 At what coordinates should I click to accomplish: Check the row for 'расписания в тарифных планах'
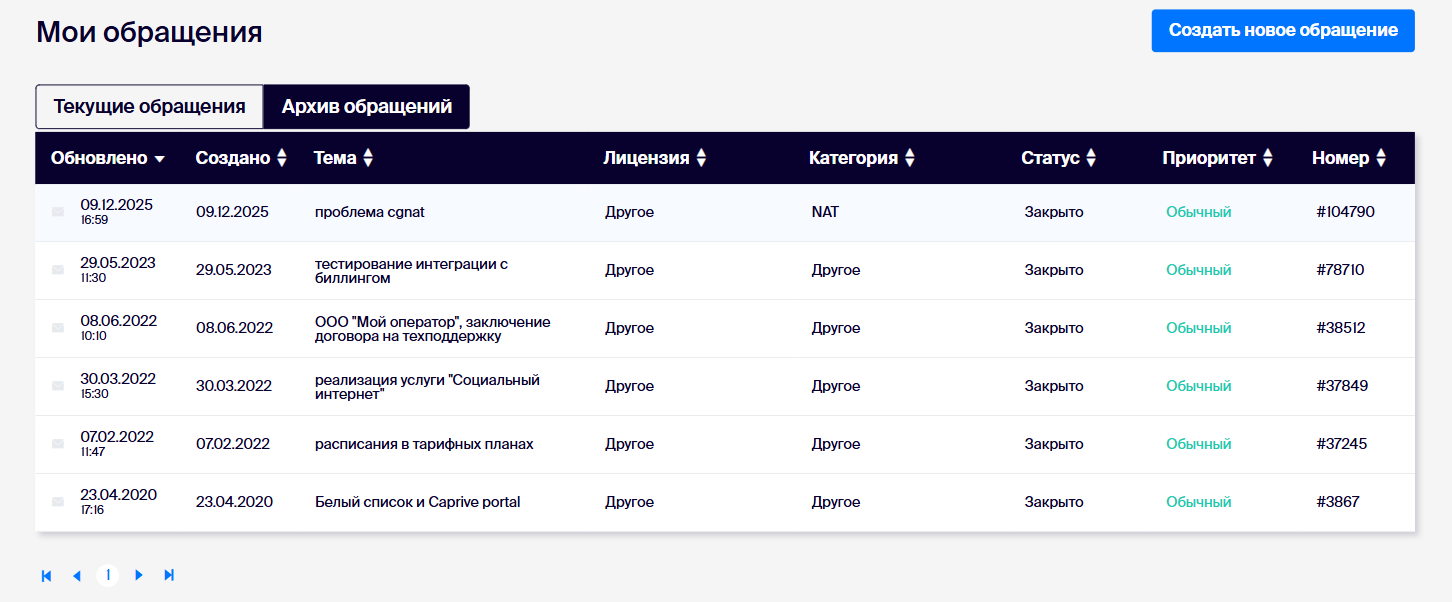pyautogui.click(x=57, y=444)
